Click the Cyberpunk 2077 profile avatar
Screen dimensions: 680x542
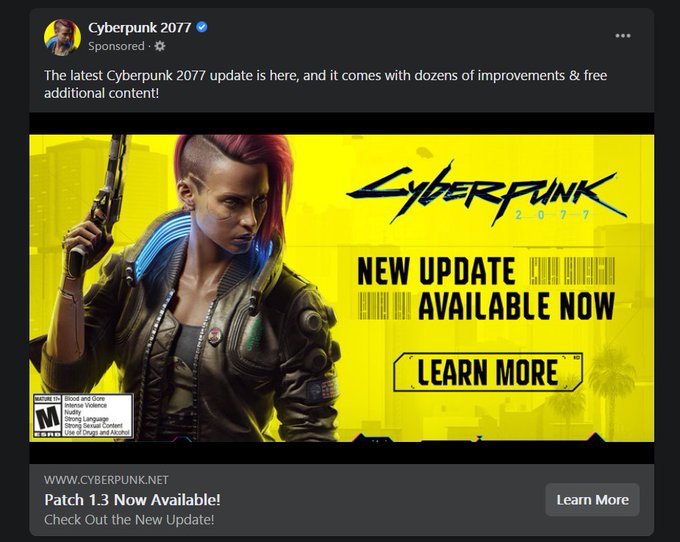click(62, 37)
